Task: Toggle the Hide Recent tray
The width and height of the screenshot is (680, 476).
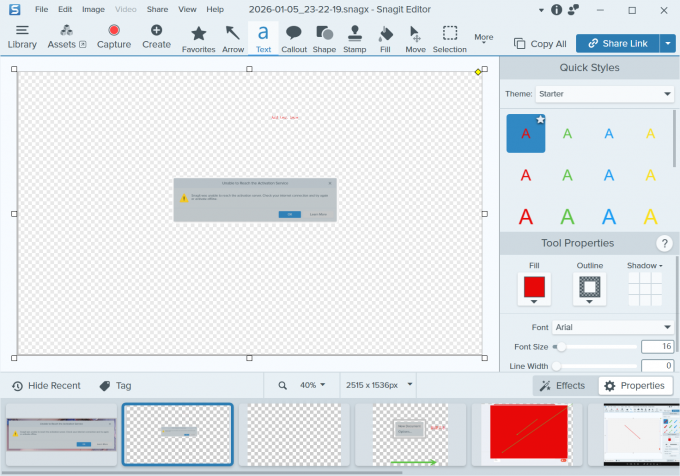Action: pyautogui.click(x=46, y=386)
